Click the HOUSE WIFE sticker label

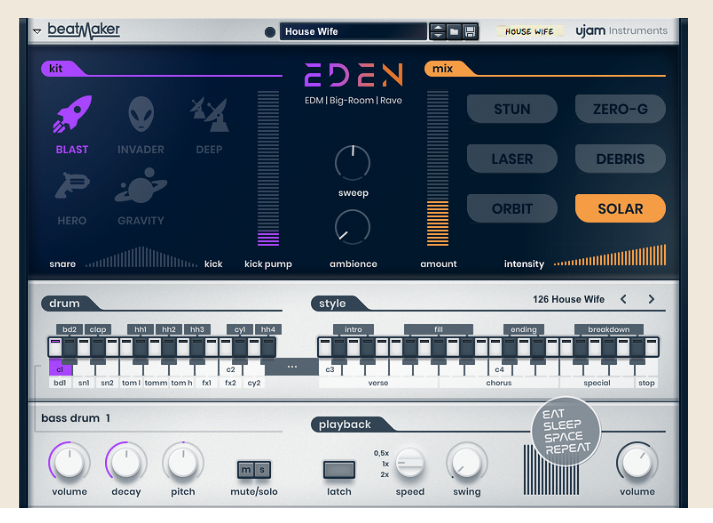click(529, 31)
